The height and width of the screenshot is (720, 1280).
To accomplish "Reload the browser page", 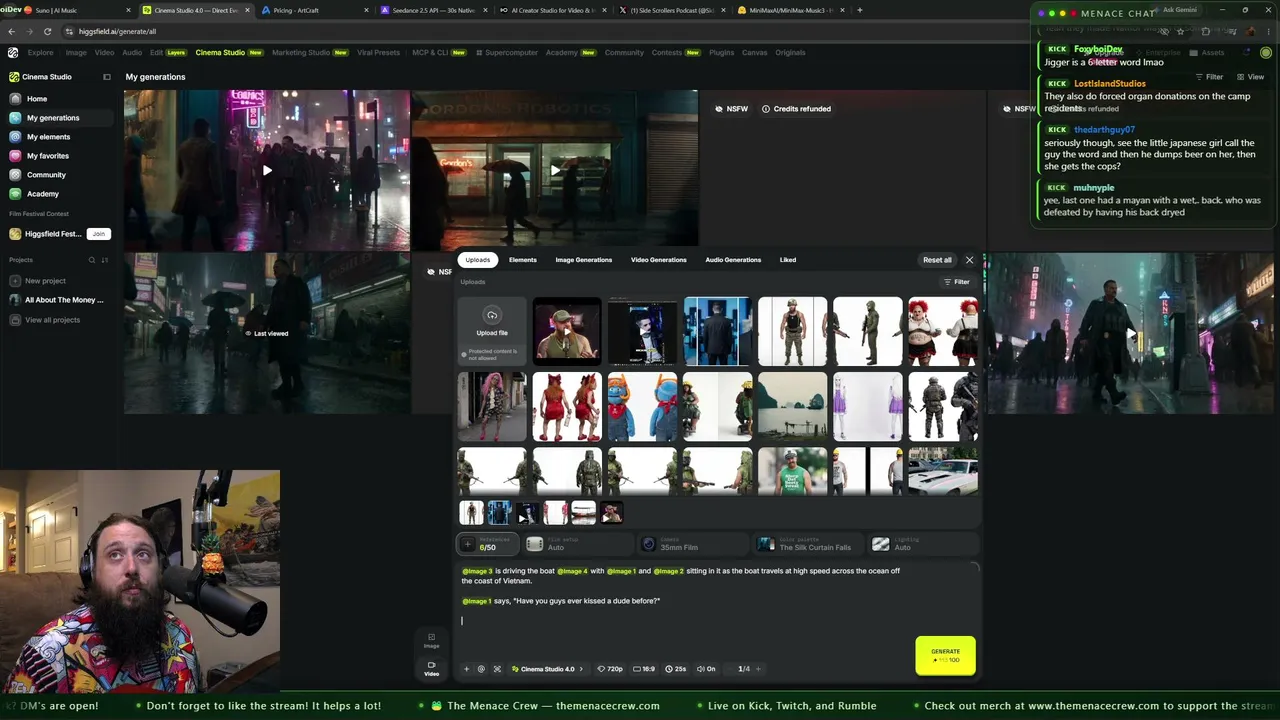I will tap(47, 31).
